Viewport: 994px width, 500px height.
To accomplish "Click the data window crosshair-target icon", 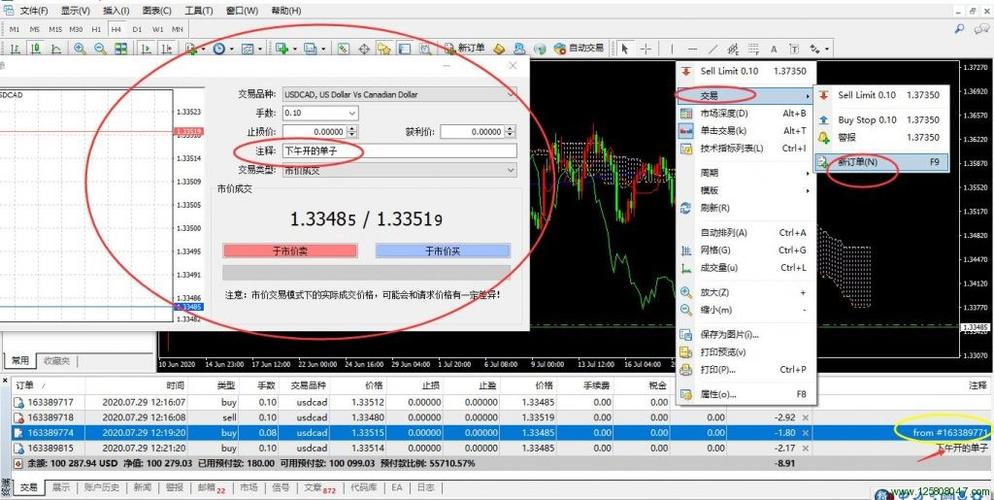I will coord(364,49).
